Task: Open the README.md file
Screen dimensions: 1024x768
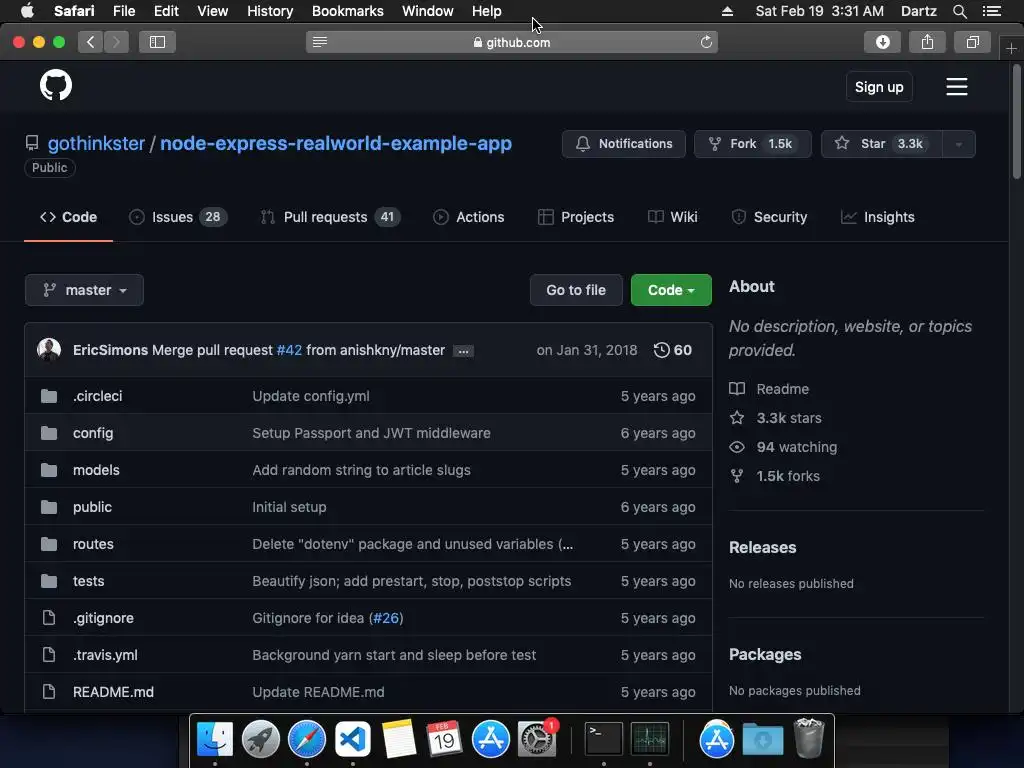Action: tap(113, 692)
